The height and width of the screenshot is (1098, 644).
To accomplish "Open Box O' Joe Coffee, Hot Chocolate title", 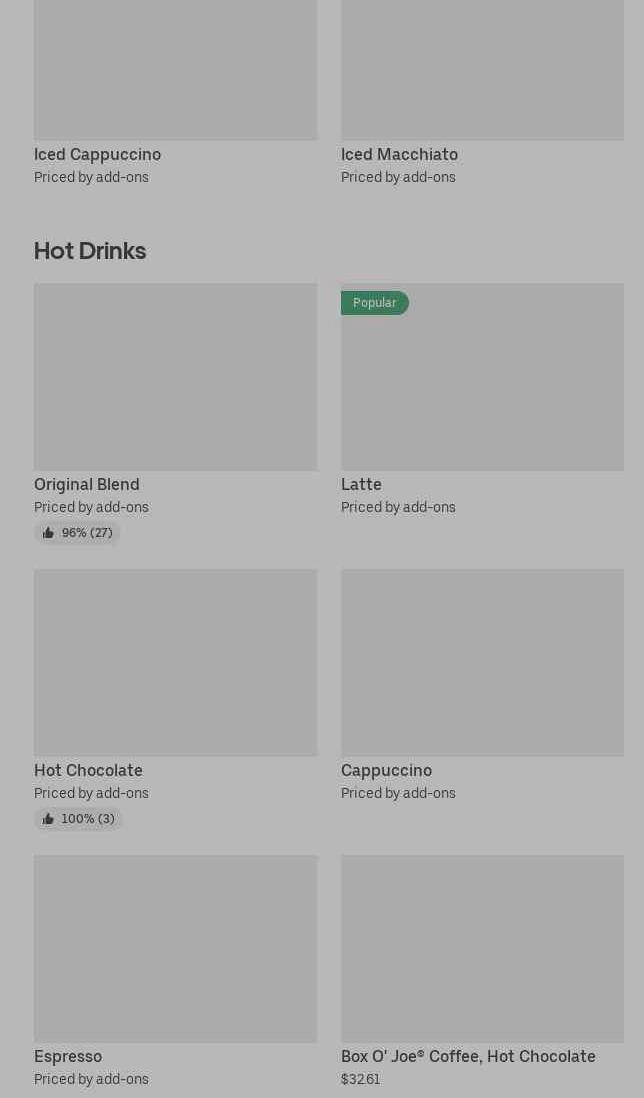I will (468, 1056).
